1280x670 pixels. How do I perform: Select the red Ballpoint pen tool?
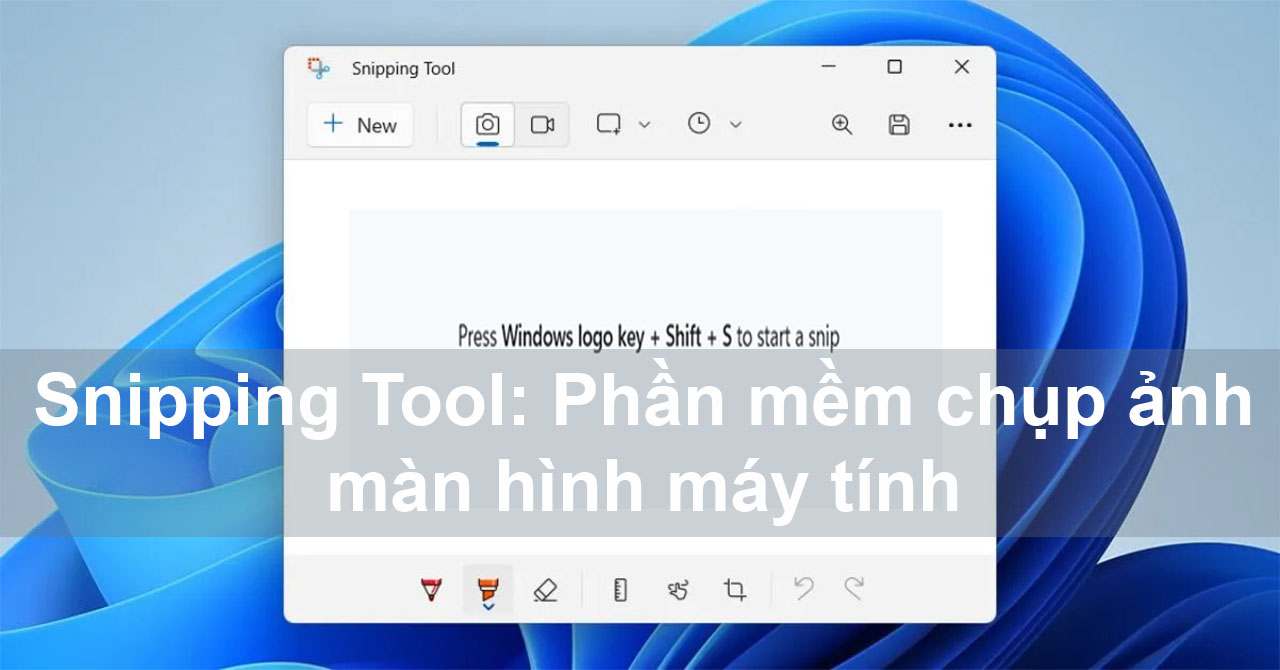432,590
